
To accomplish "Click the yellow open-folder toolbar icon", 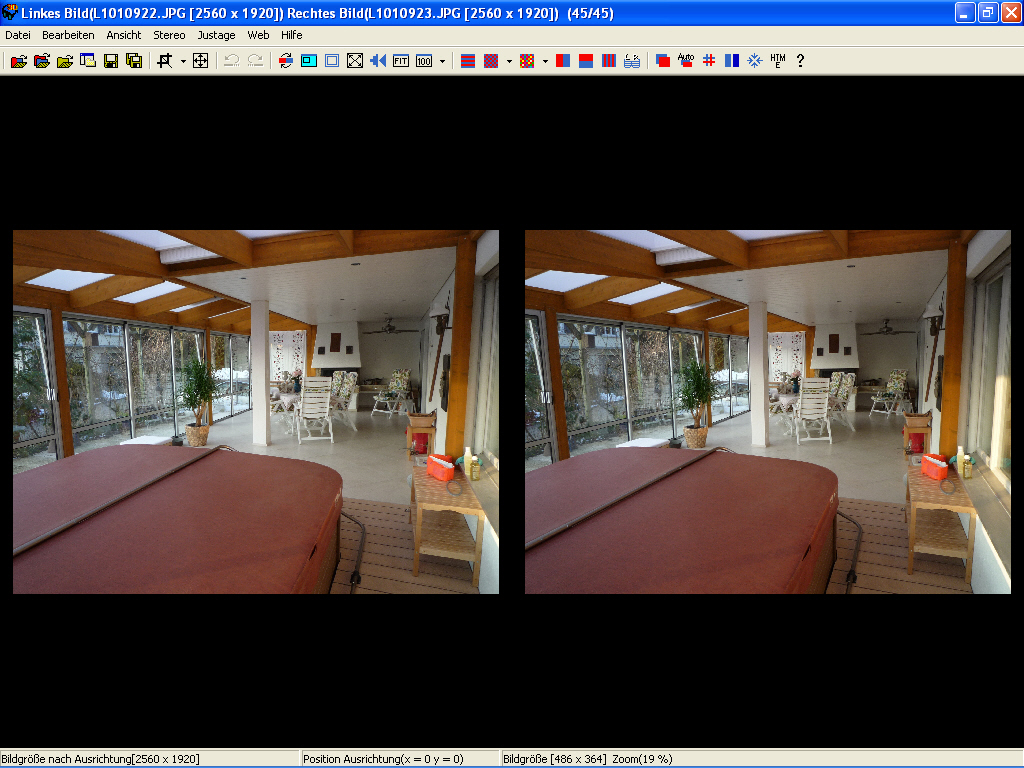I will coord(65,61).
